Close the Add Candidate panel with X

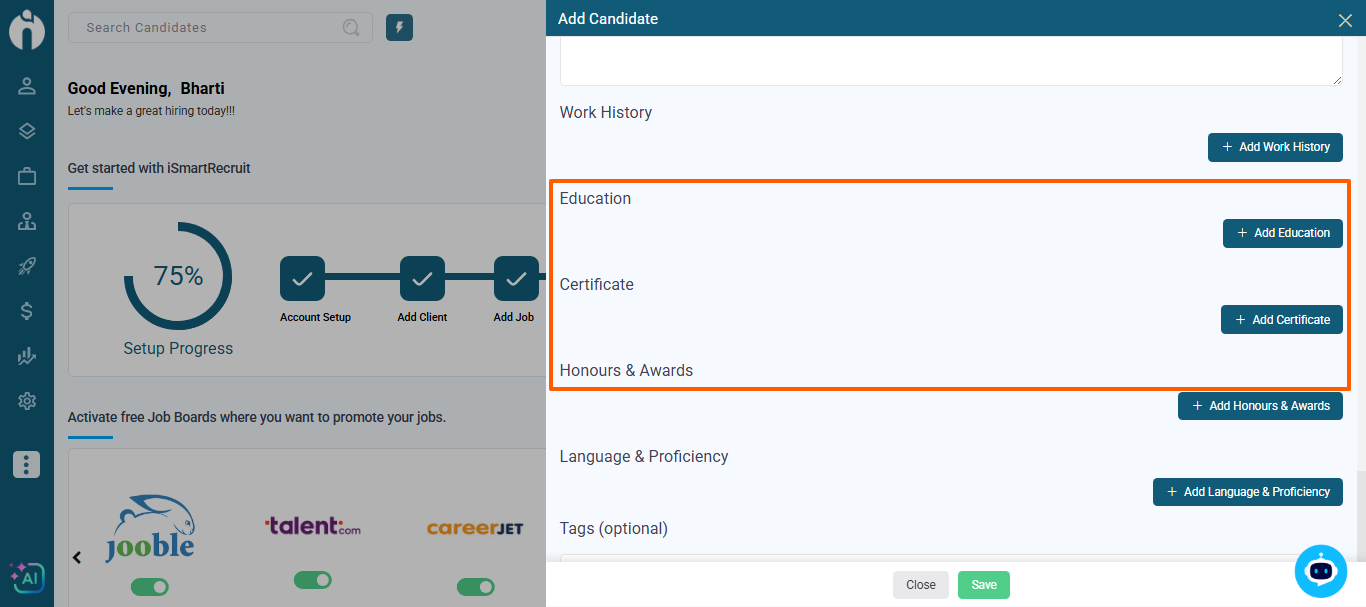(x=1344, y=20)
